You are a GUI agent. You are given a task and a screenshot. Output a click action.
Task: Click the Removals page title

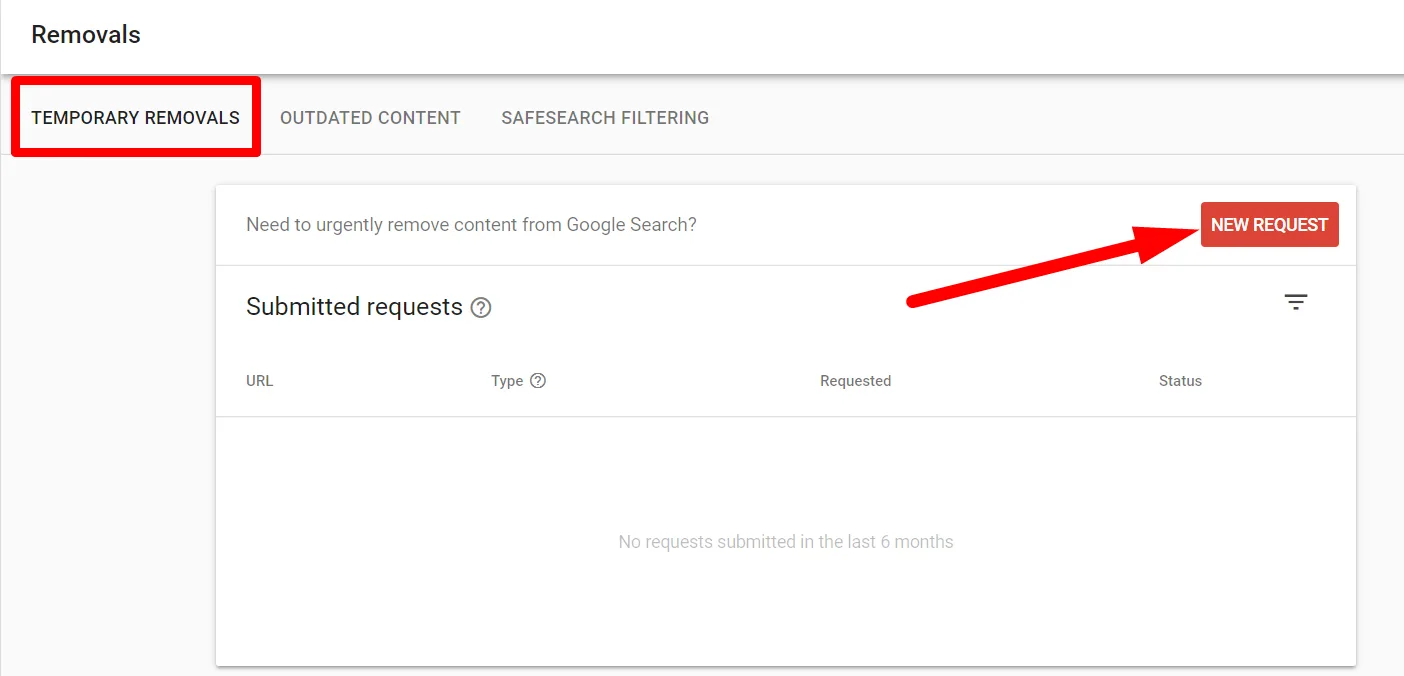(x=86, y=35)
